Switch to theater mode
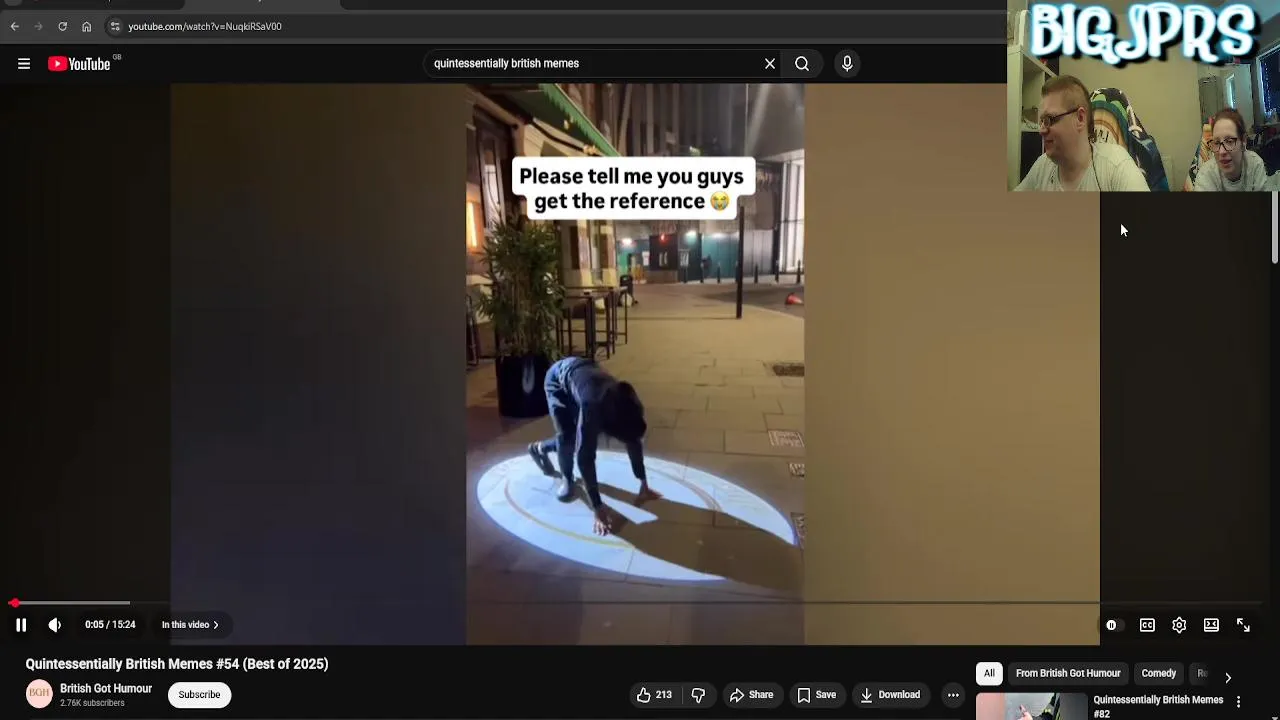Screen dimensions: 1280x720 tap(1211, 625)
